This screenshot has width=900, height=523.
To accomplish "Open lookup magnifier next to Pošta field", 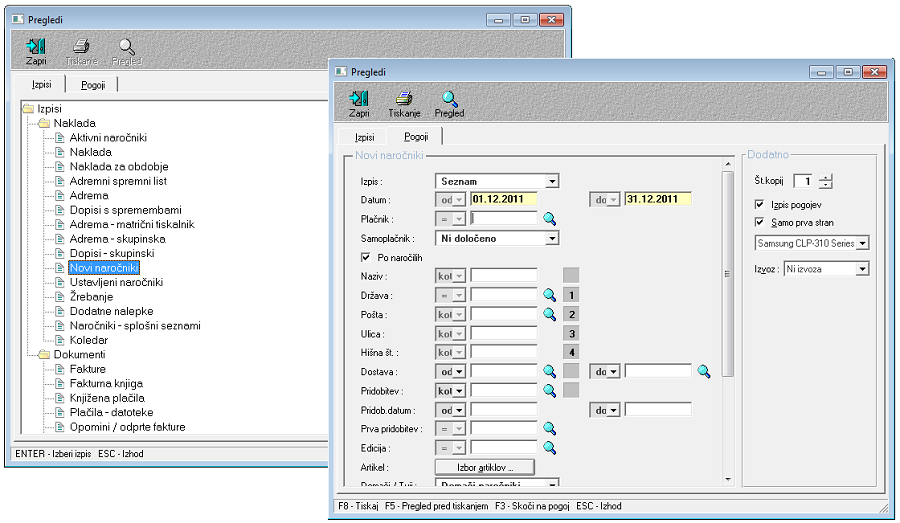I will [549, 315].
